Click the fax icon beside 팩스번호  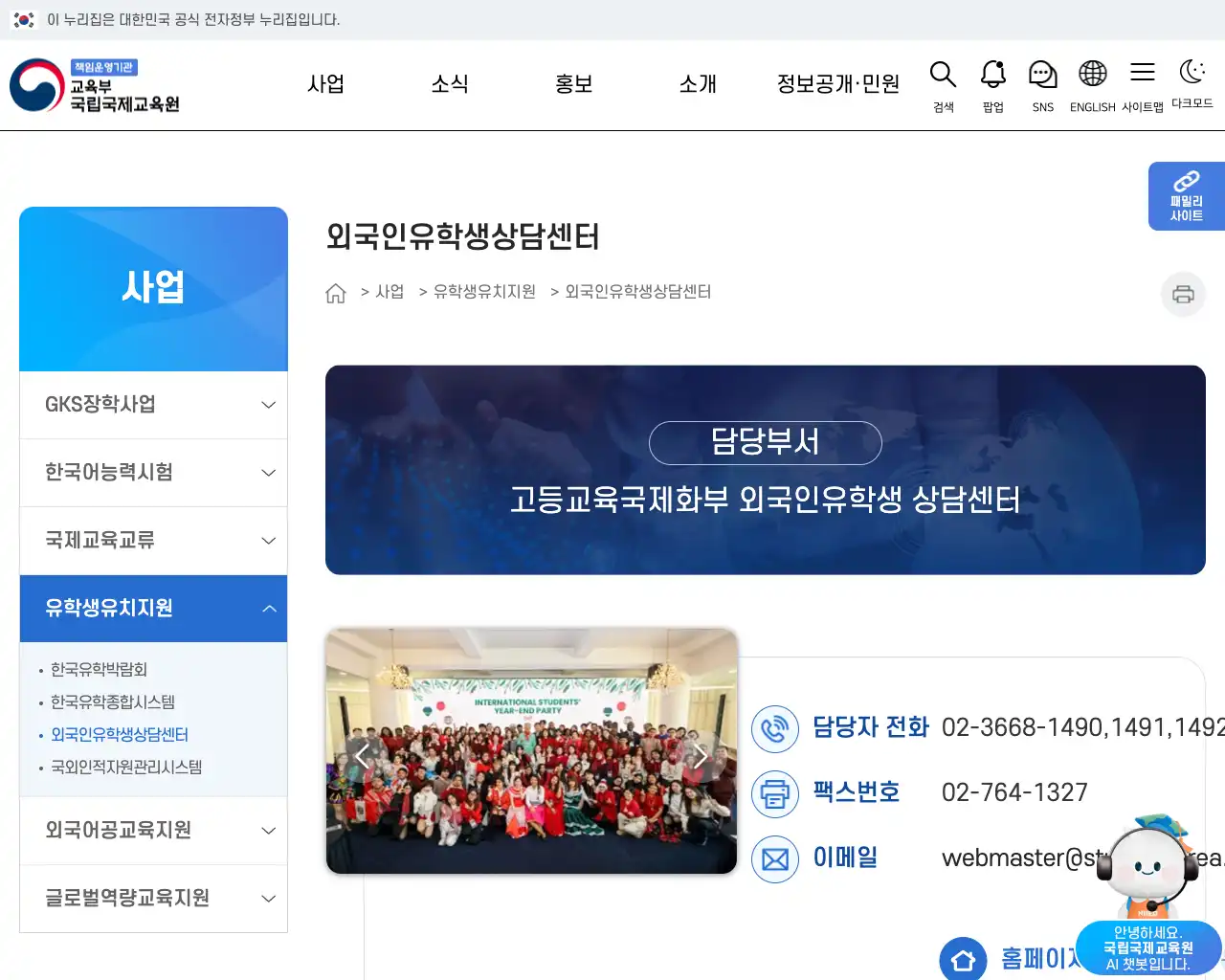click(775, 793)
